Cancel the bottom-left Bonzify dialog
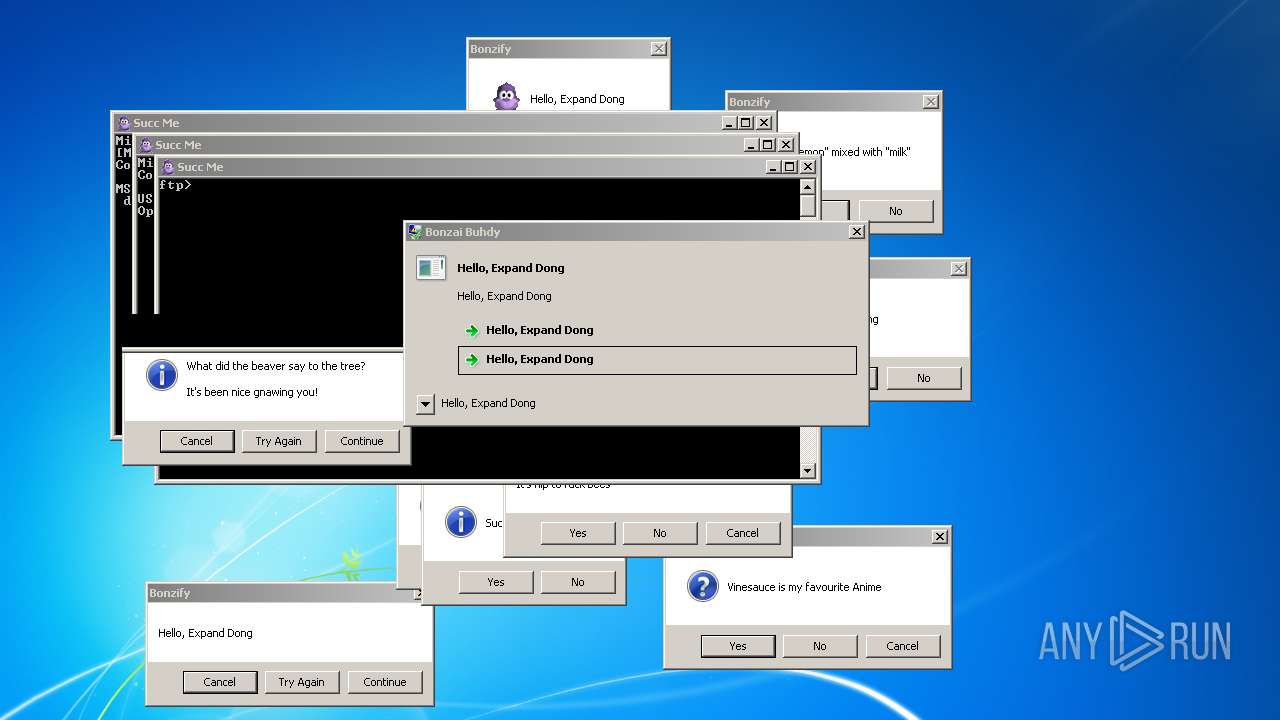Image resolution: width=1280 pixels, height=720 pixels. [220, 682]
